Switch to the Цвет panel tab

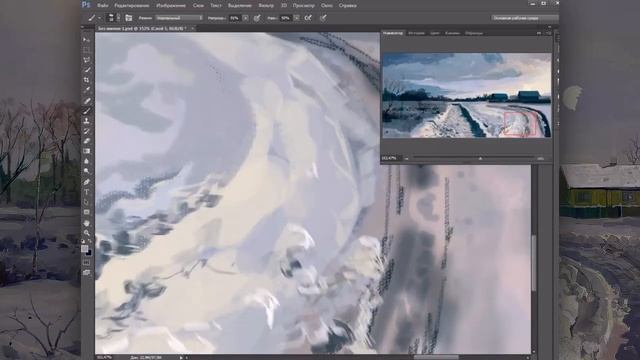tap(435, 33)
